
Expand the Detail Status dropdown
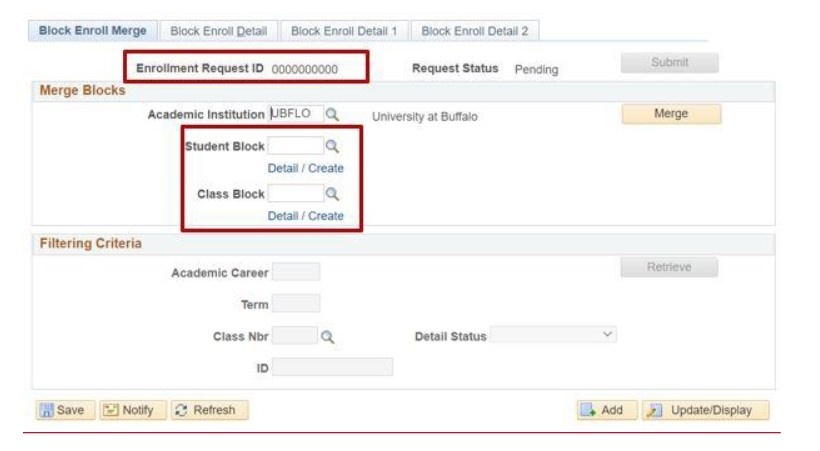pyautogui.click(x=553, y=336)
